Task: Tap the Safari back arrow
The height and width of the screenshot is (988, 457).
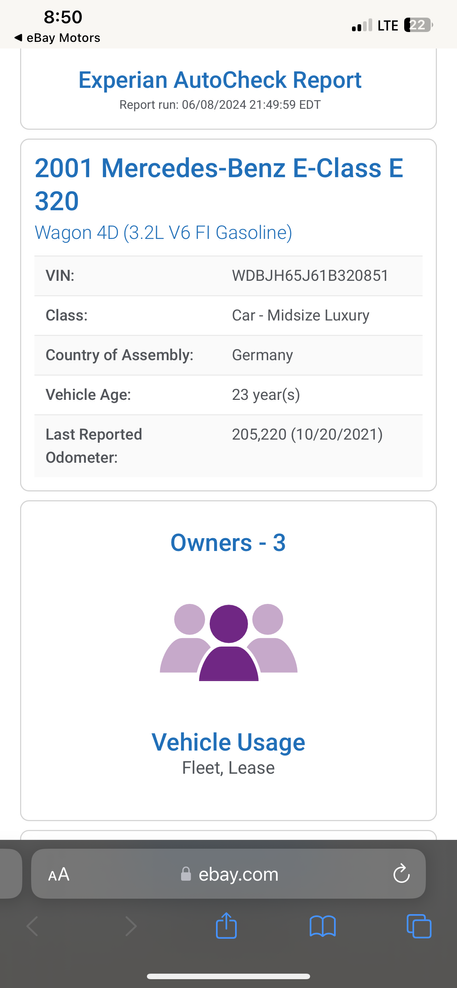Action: [x=33, y=926]
